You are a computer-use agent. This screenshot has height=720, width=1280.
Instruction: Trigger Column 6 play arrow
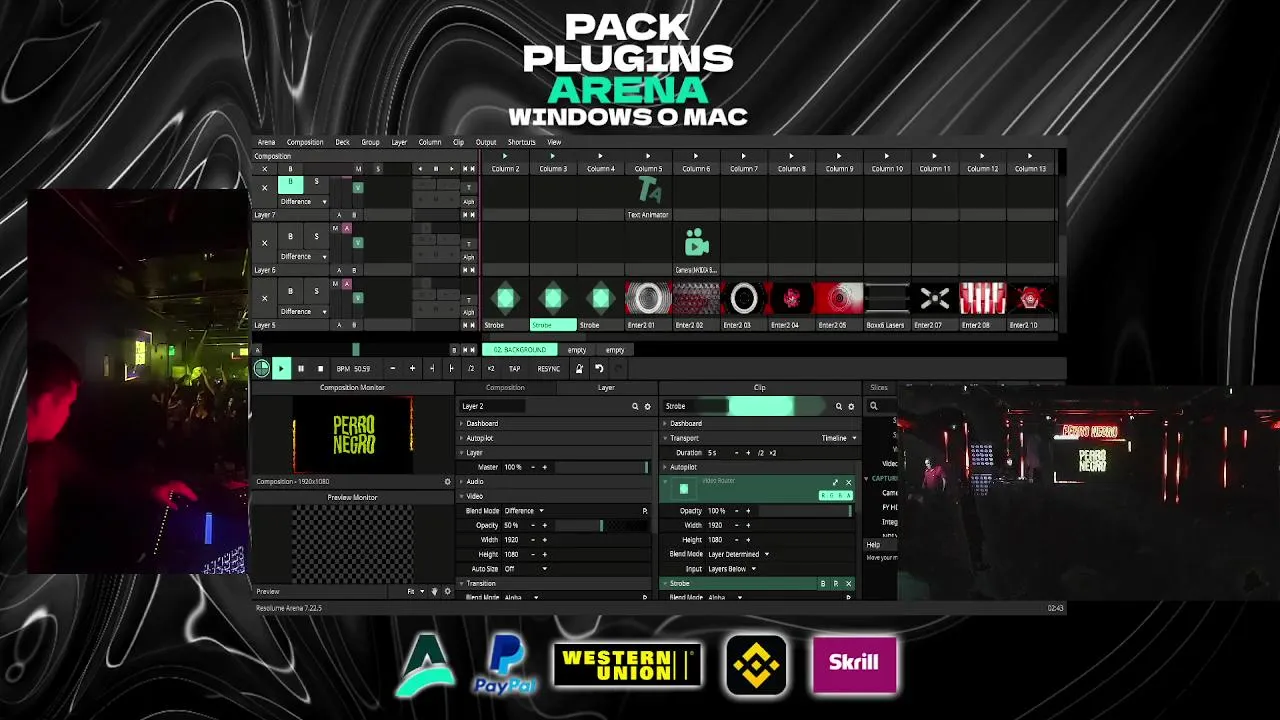[x=696, y=156]
